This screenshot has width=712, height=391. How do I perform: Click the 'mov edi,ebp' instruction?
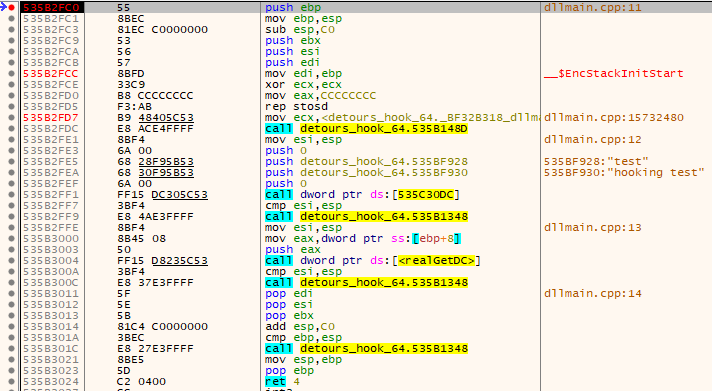[x=303, y=74]
